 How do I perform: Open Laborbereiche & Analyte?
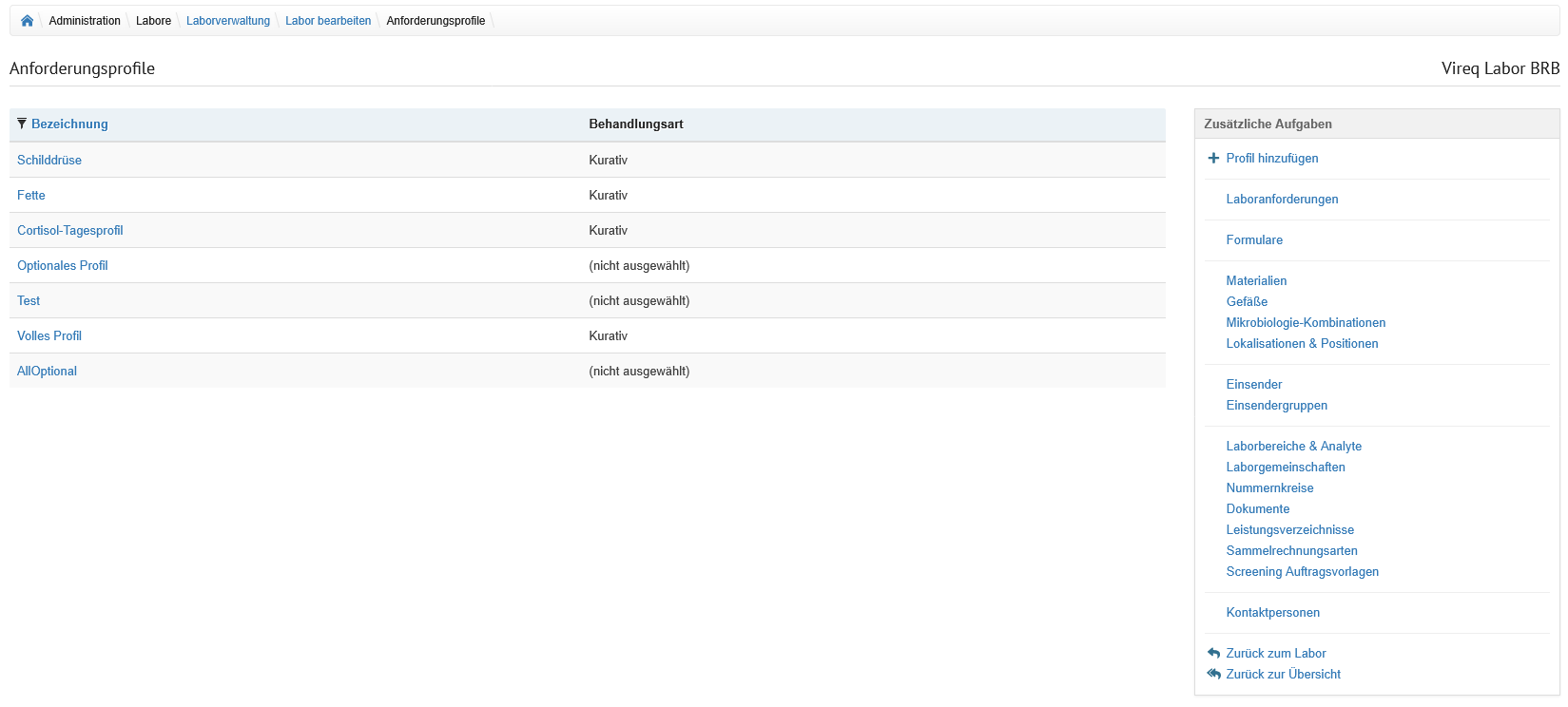[x=1293, y=447]
